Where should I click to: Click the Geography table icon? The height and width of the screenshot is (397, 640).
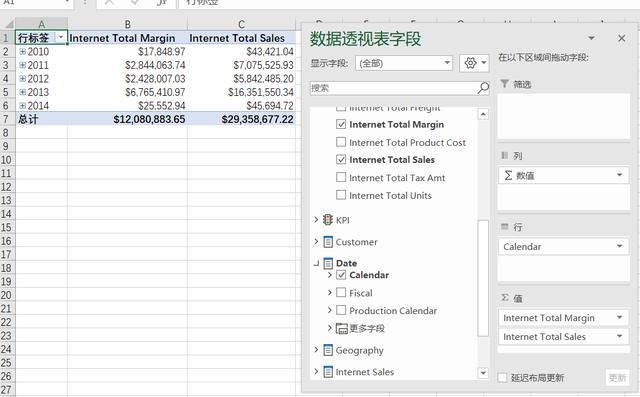point(328,350)
